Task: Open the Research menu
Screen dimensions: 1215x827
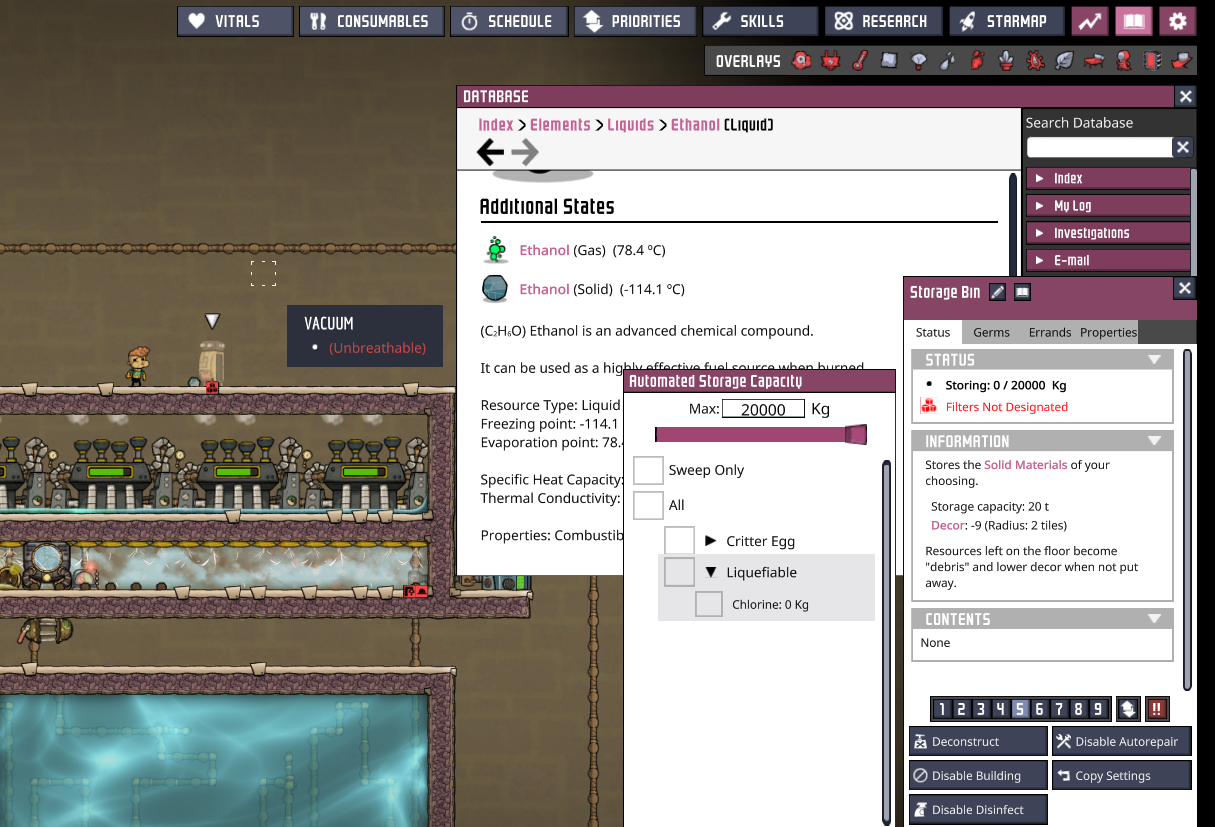Action: click(881, 21)
